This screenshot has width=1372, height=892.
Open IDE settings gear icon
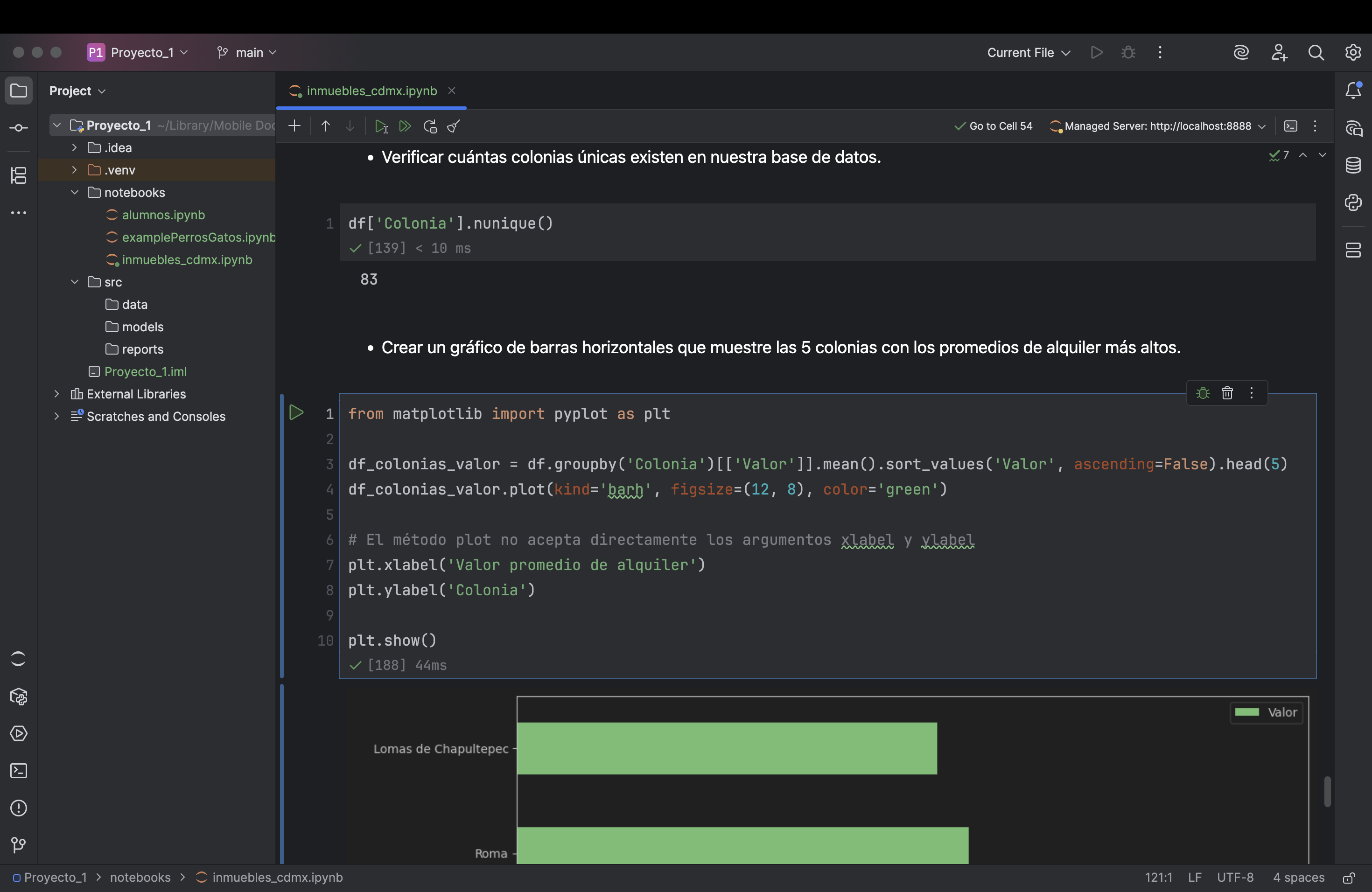(1353, 52)
